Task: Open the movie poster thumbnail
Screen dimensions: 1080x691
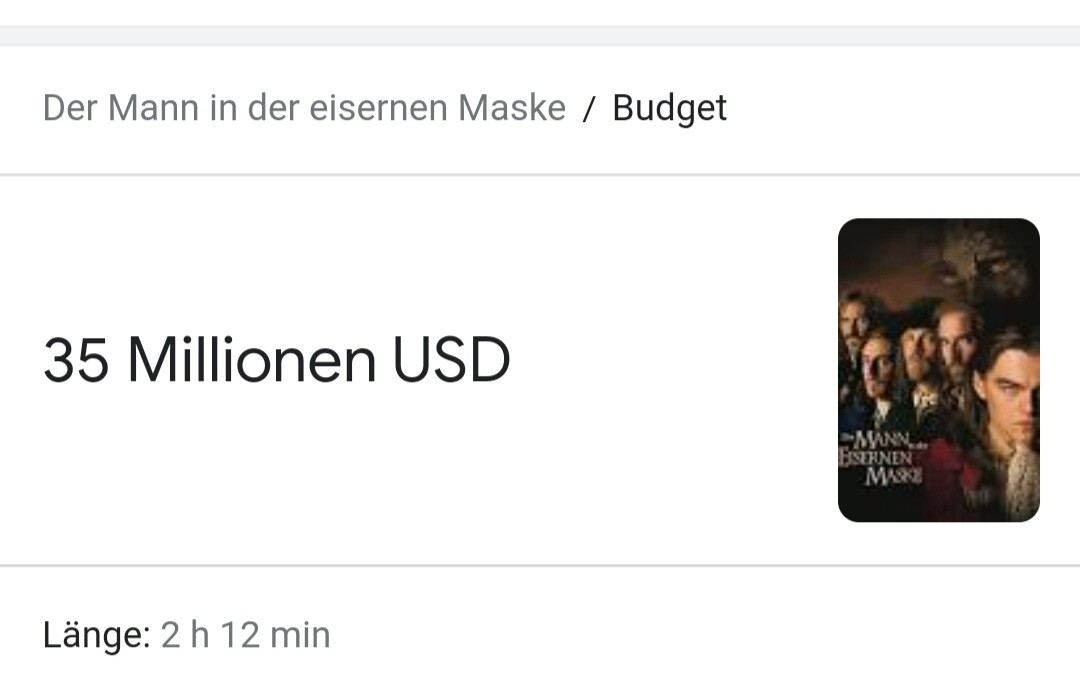Action: click(x=938, y=370)
